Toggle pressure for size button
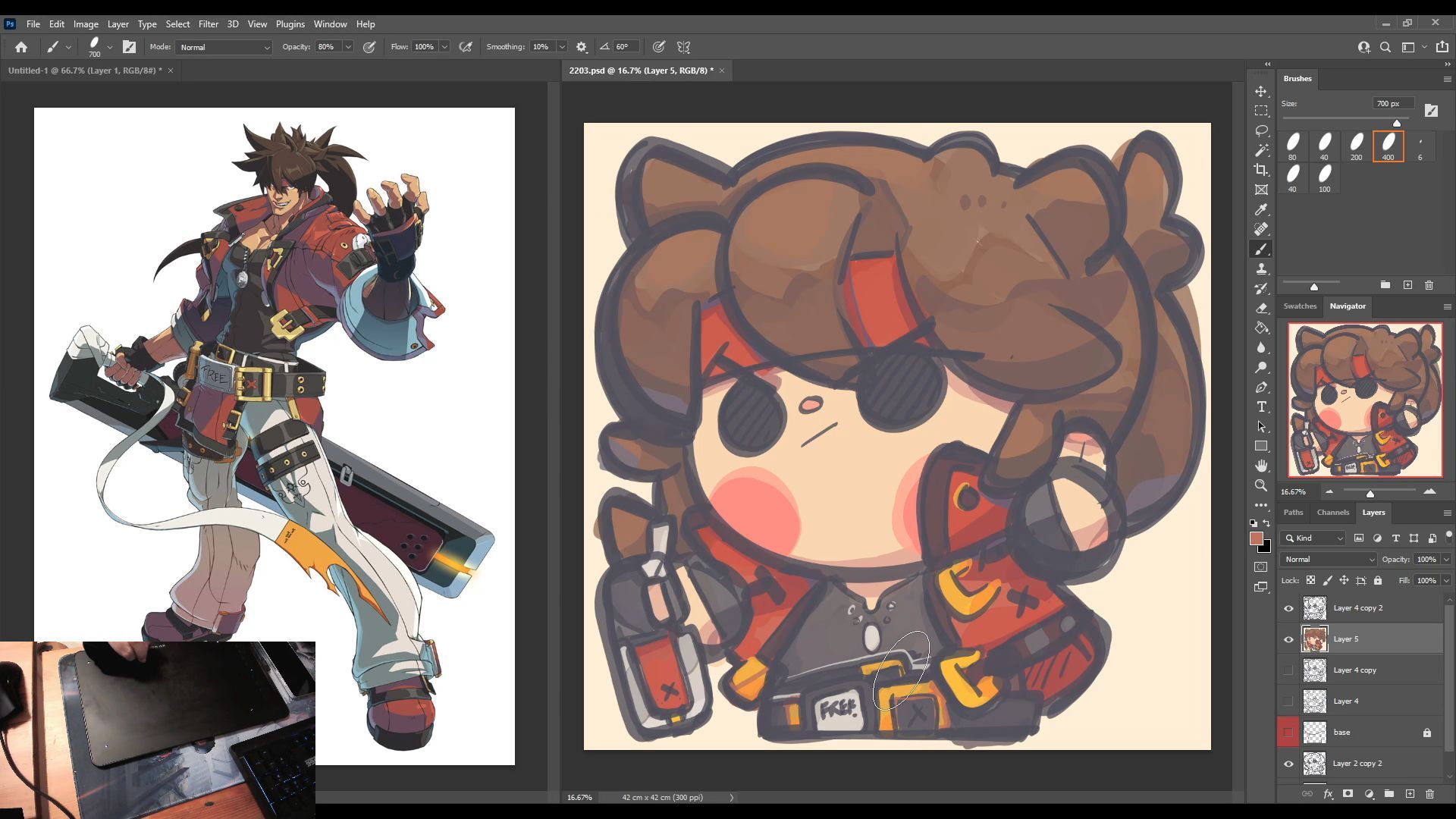 point(659,47)
